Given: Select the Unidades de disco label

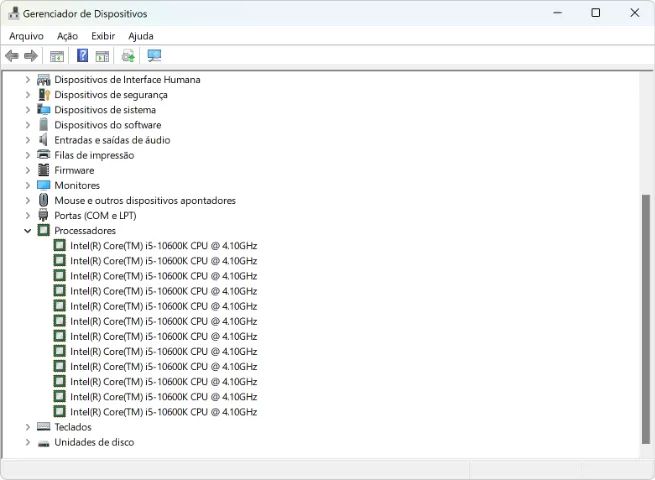Looking at the screenshot, I should click(x=94, y=442).
